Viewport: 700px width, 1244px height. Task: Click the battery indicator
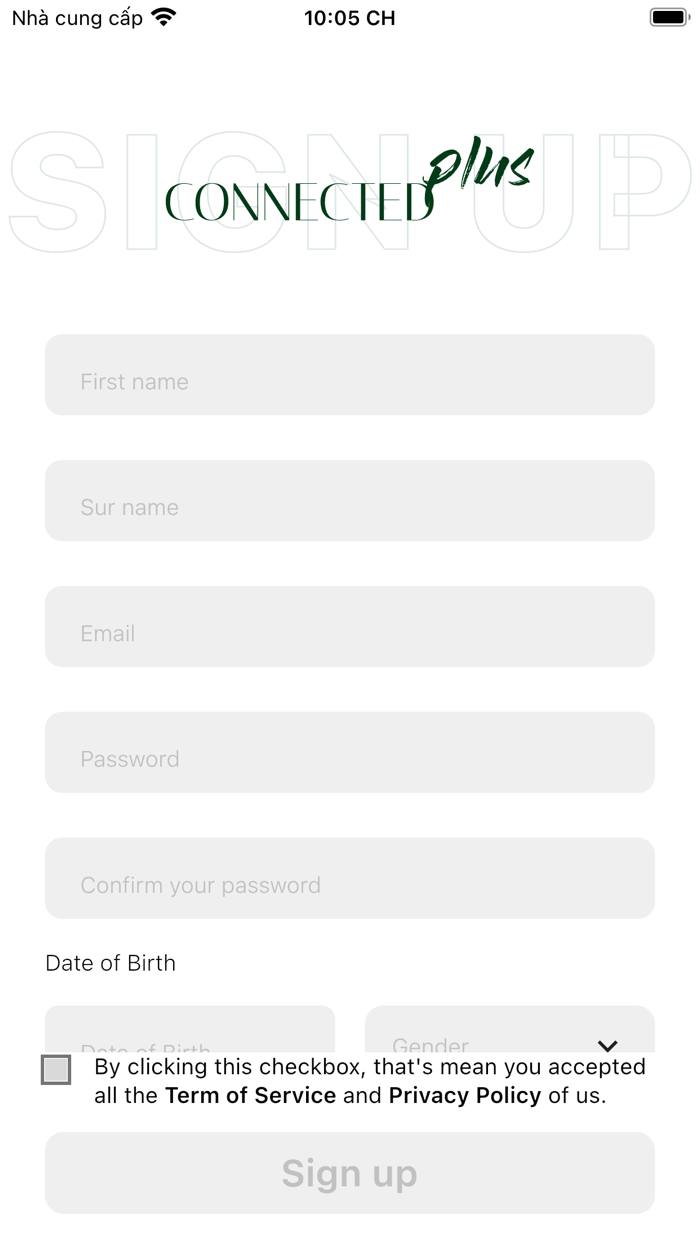pyautogui.click(x=668, y=16)
